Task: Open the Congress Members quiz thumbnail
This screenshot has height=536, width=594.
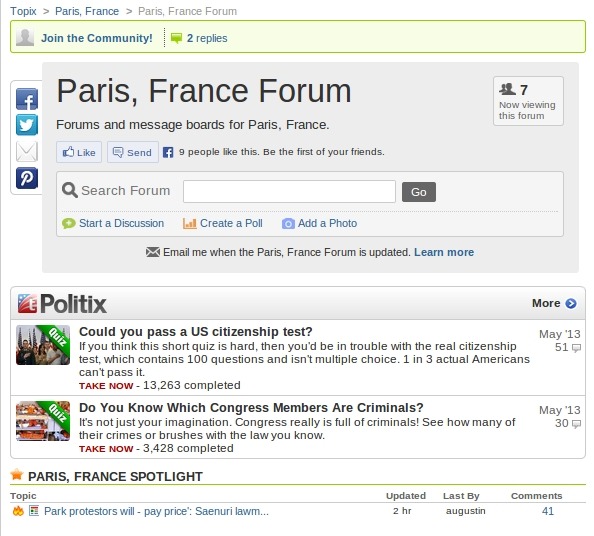Action: coord(43,421)
